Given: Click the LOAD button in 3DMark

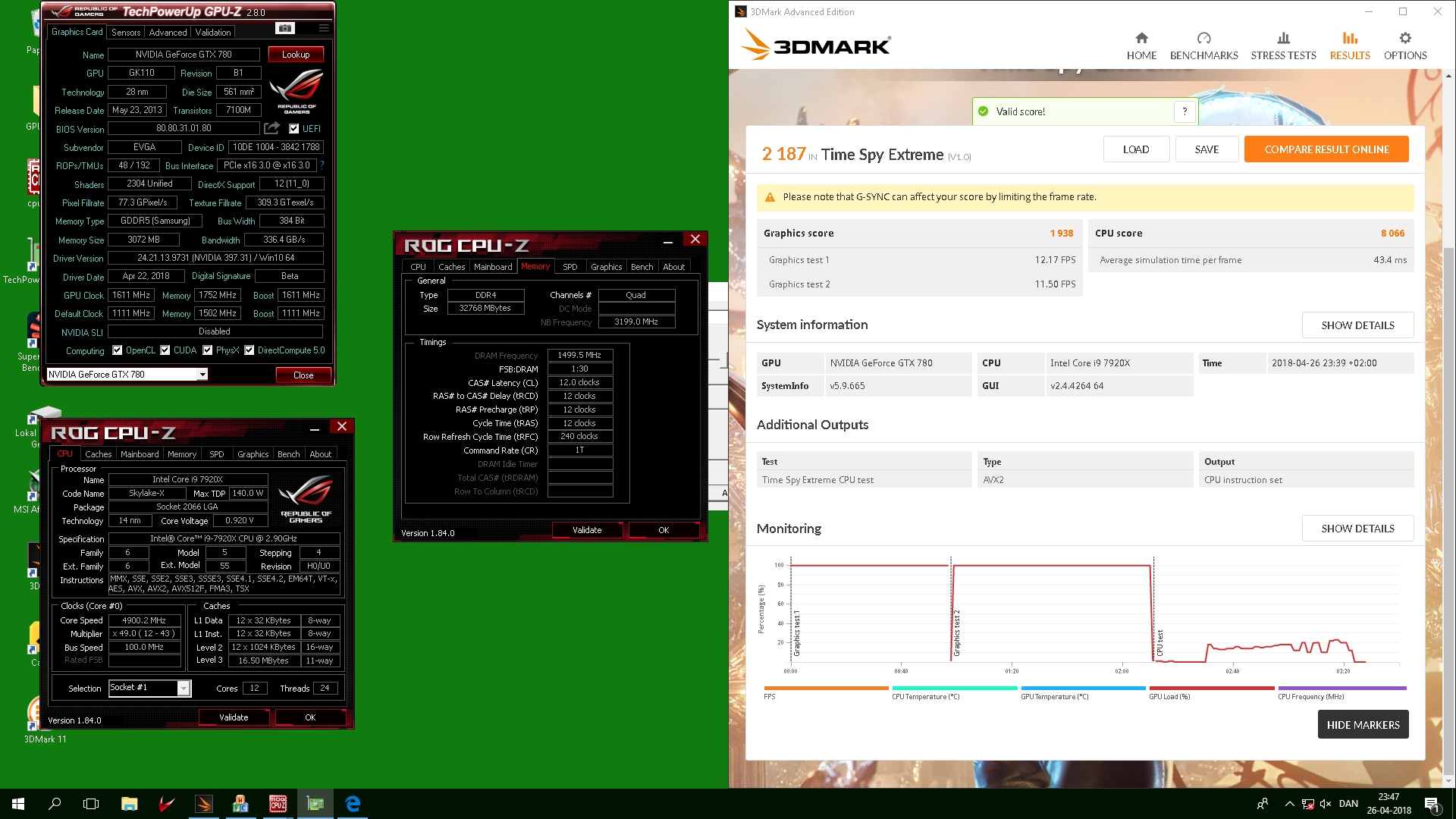Looking at the screenshot, I should click(1136, 149).
